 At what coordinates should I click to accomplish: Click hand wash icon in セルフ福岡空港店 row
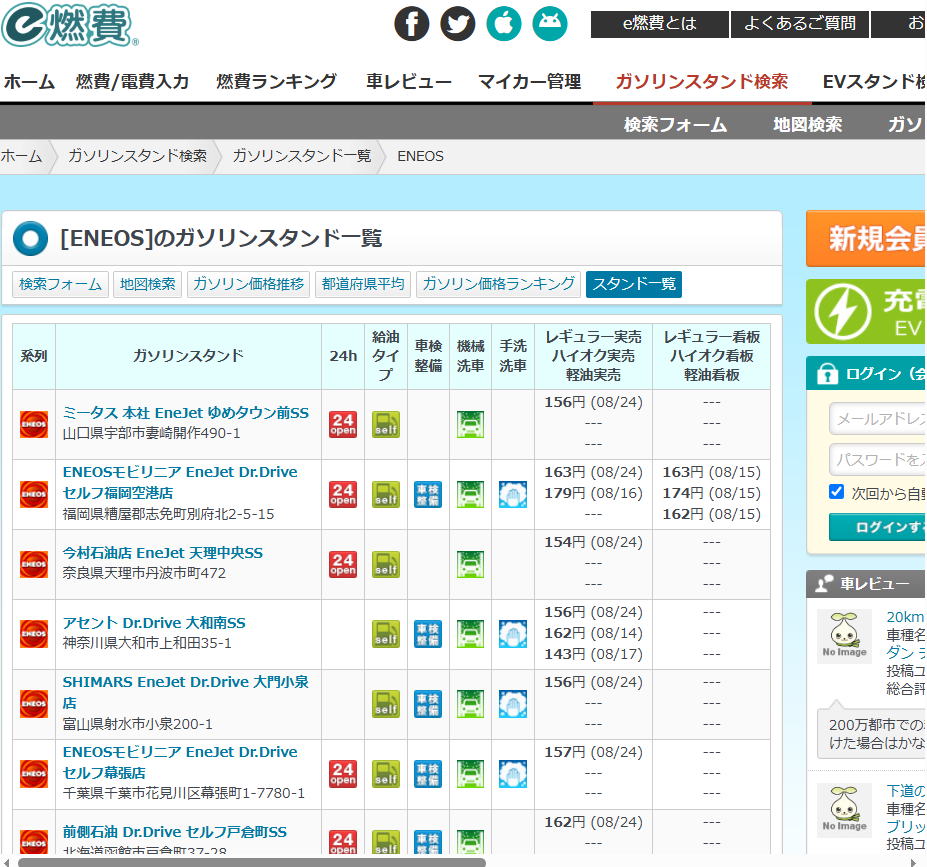tap(513, 494)
